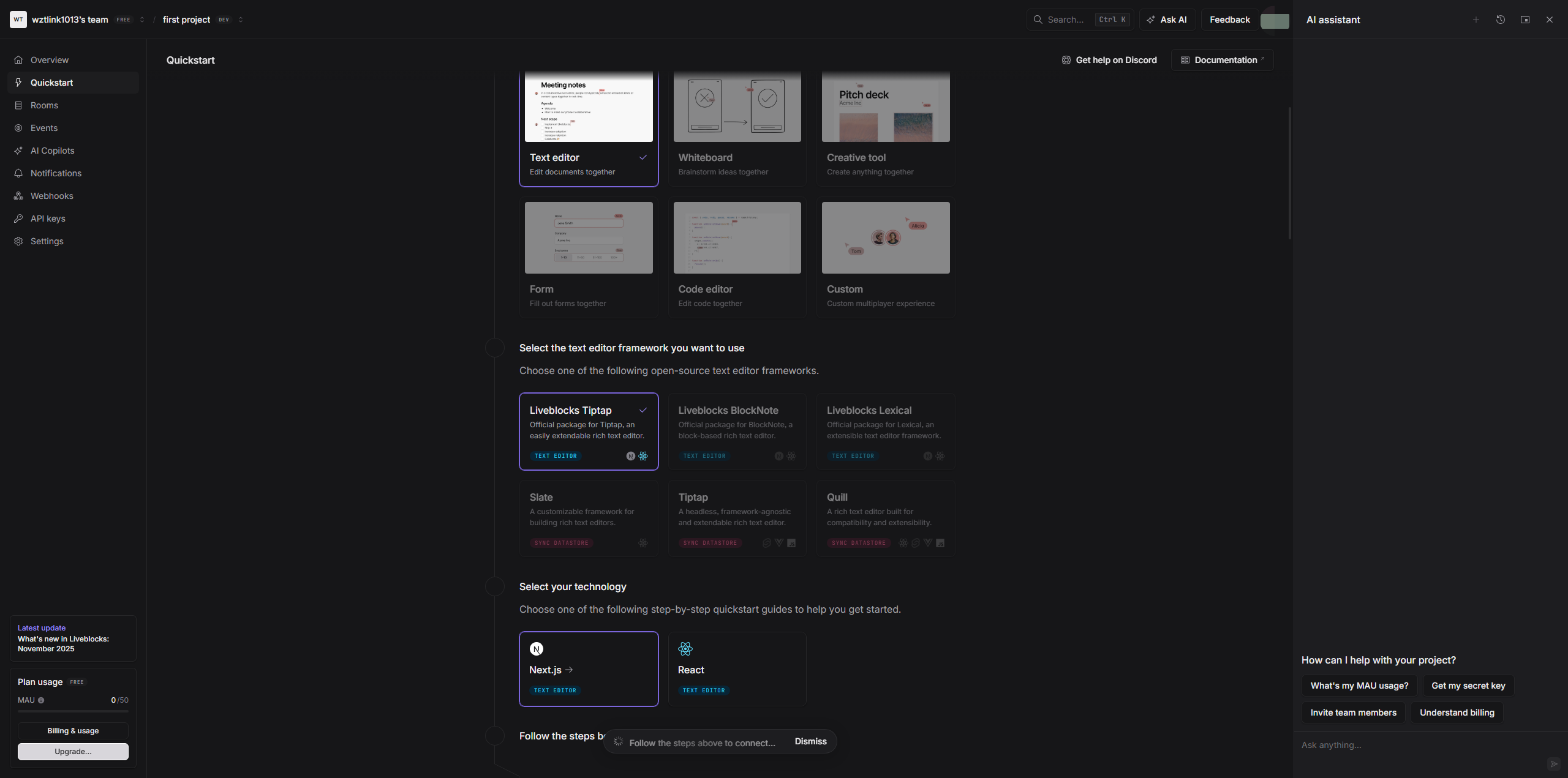The width and height of the screenshot is (1568, 778).
Task: Click the Upgrade button
Action: [x=73, y=752]
